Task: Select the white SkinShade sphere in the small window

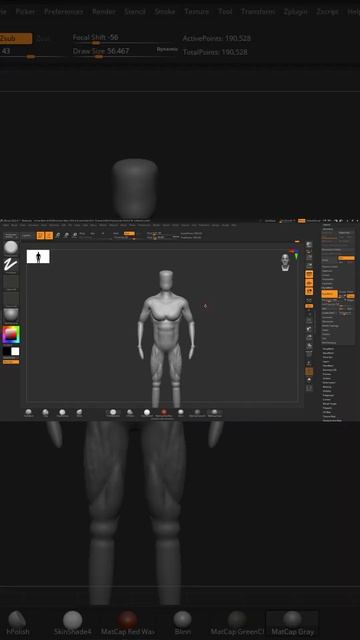Action: 147,413
